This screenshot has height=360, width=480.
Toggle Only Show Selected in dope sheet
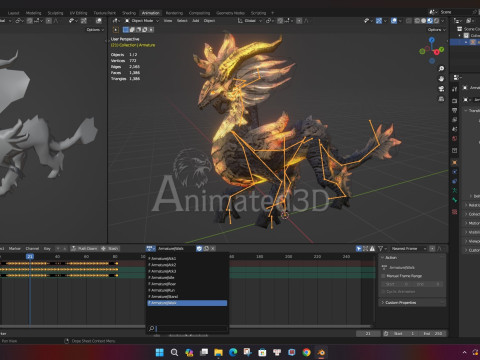pyautogui.click(x=359, y=249)
